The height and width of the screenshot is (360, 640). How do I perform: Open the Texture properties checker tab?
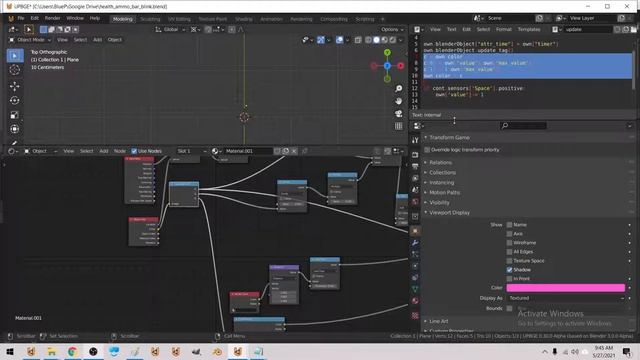[x=415, y=316]
